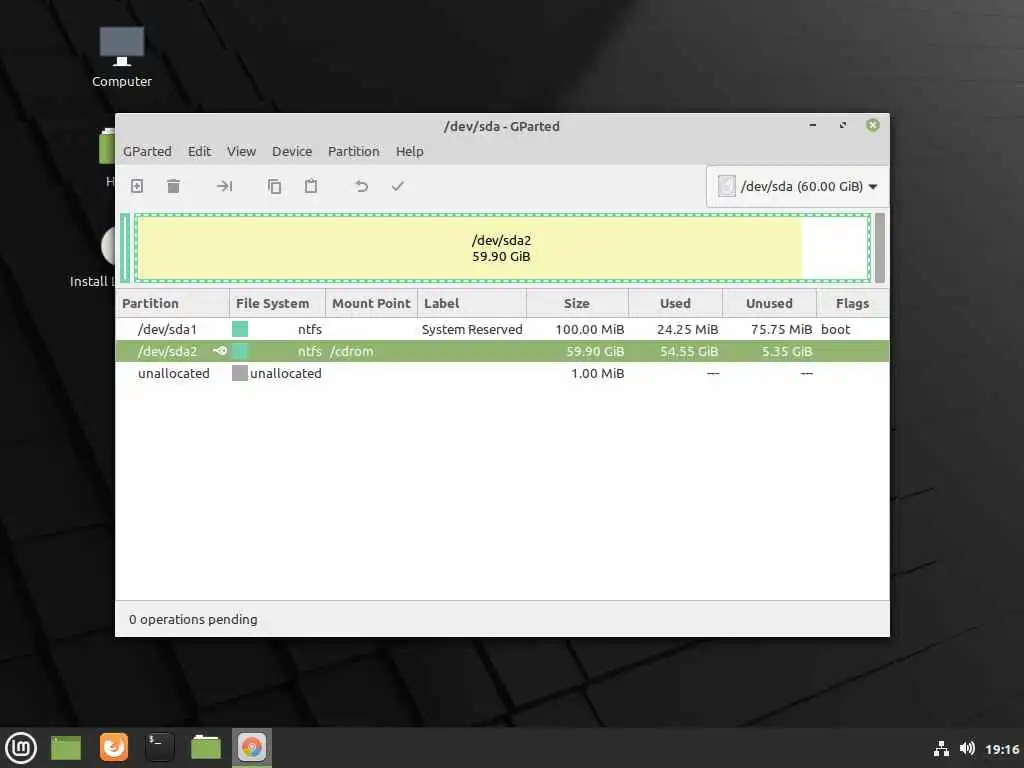Screen dimensions: 1024x768
Task: Click the Resize/Move toolbar icon
Action: tap(224, 186)
